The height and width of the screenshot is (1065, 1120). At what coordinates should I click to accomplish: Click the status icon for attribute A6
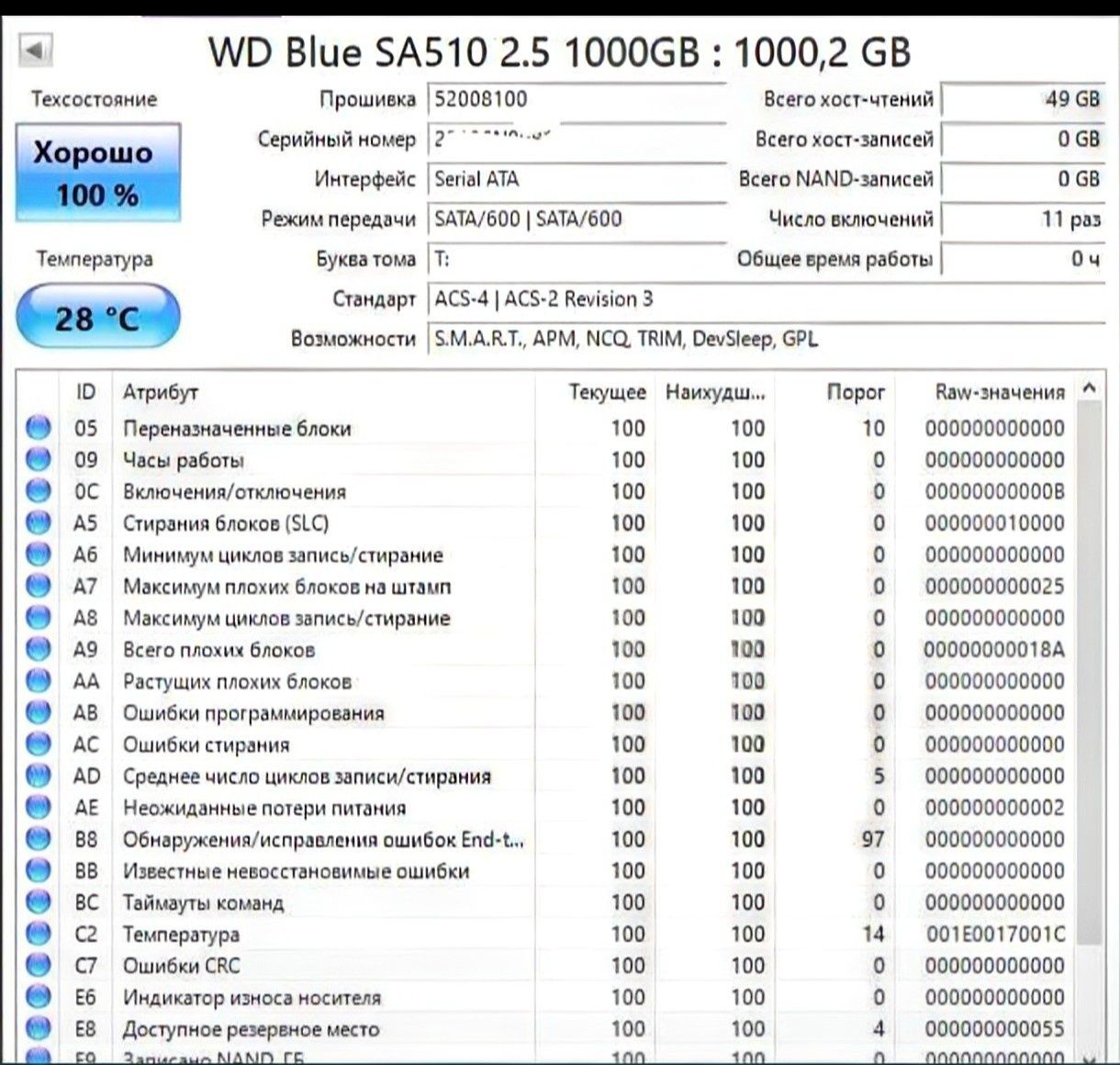click(39, 555)
